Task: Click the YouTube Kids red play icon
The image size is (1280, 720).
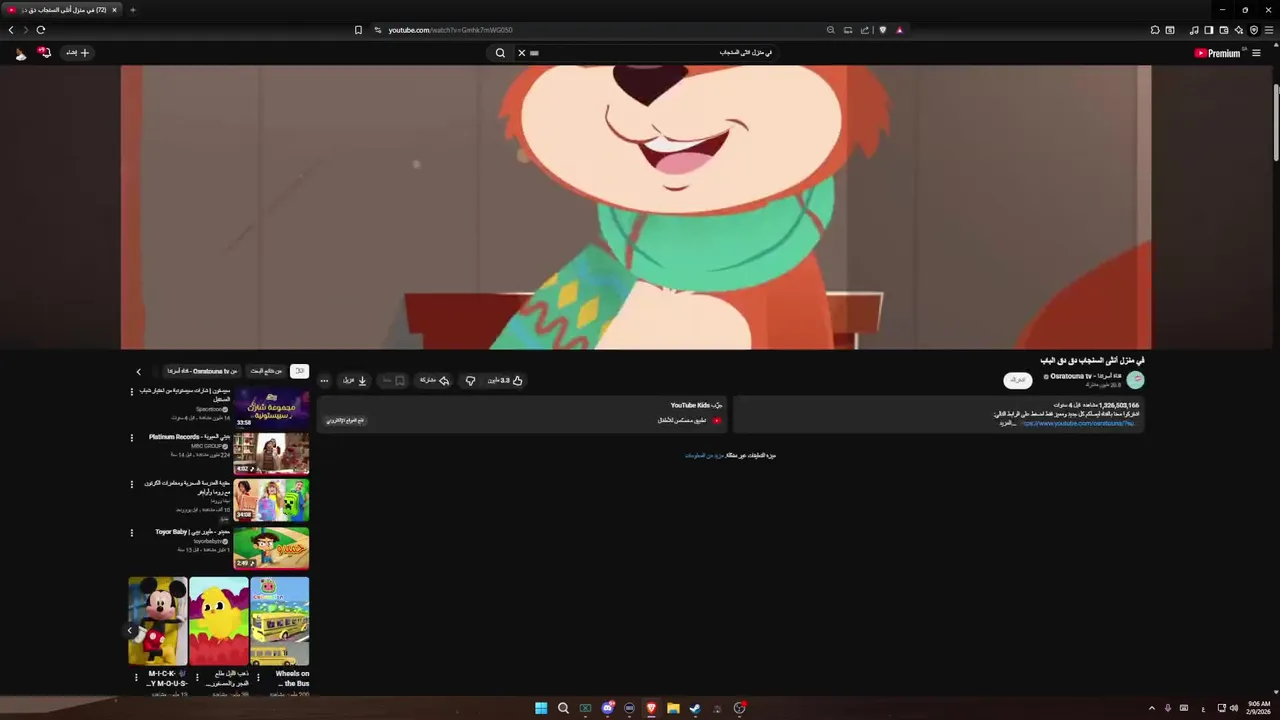Action: click(716, 421)
